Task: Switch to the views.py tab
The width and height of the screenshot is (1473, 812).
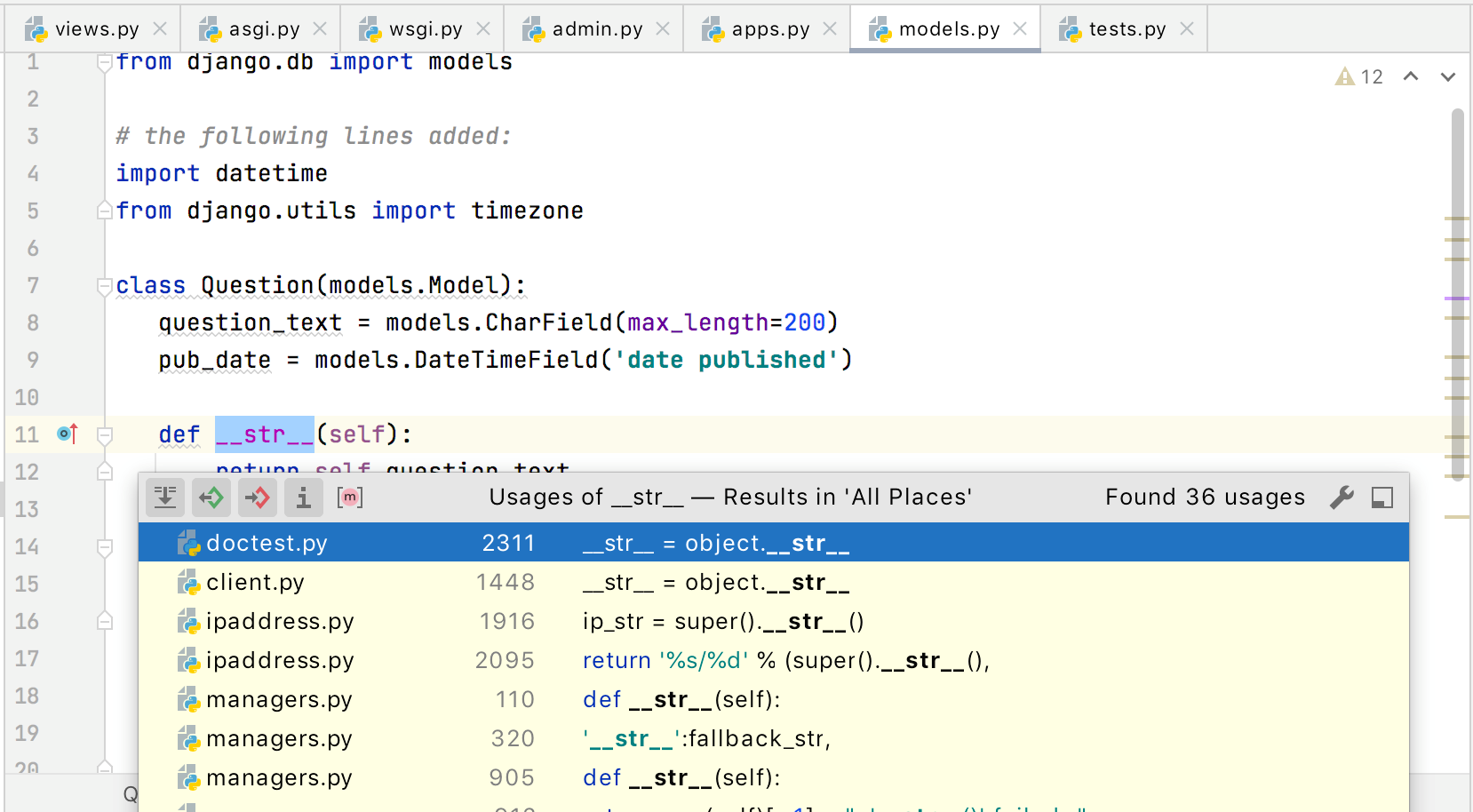Action: [96, 29]
